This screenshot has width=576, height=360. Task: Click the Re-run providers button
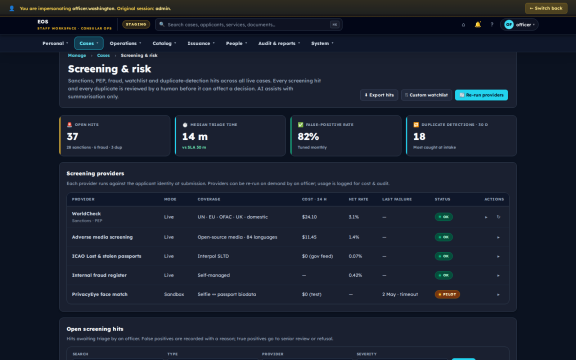click(x=481, y=95)
